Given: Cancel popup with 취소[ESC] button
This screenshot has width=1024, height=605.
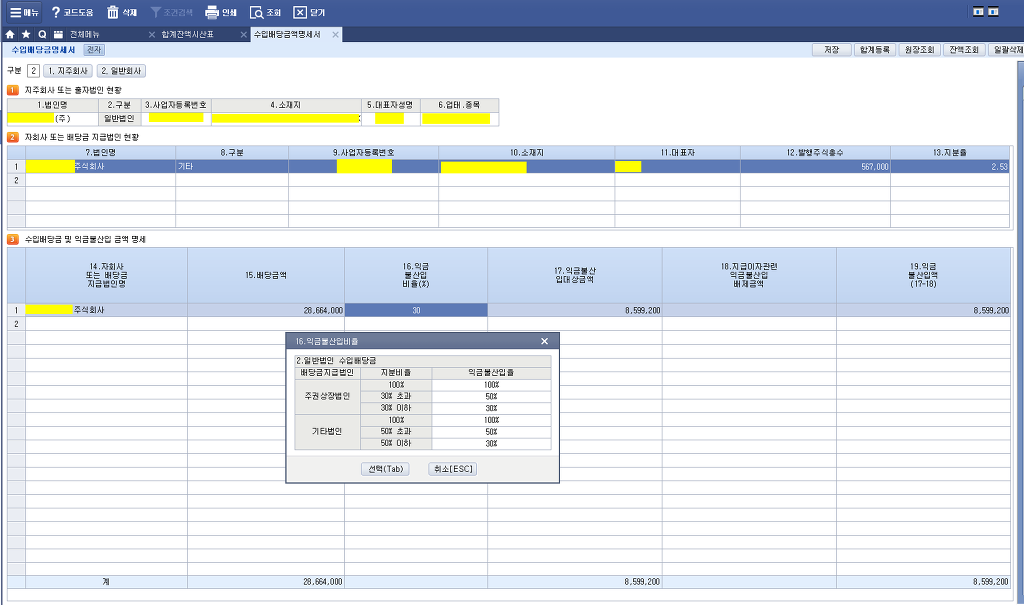Looking at the screenshot, I should pyautogui.click(x=453, y=468).
